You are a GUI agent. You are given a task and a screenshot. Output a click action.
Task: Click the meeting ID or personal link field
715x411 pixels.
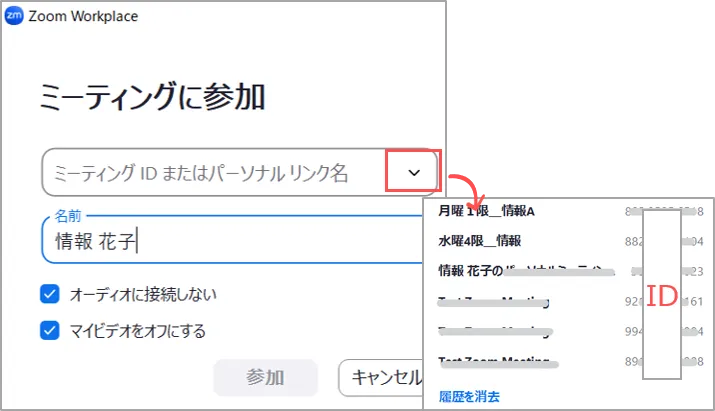239,172
